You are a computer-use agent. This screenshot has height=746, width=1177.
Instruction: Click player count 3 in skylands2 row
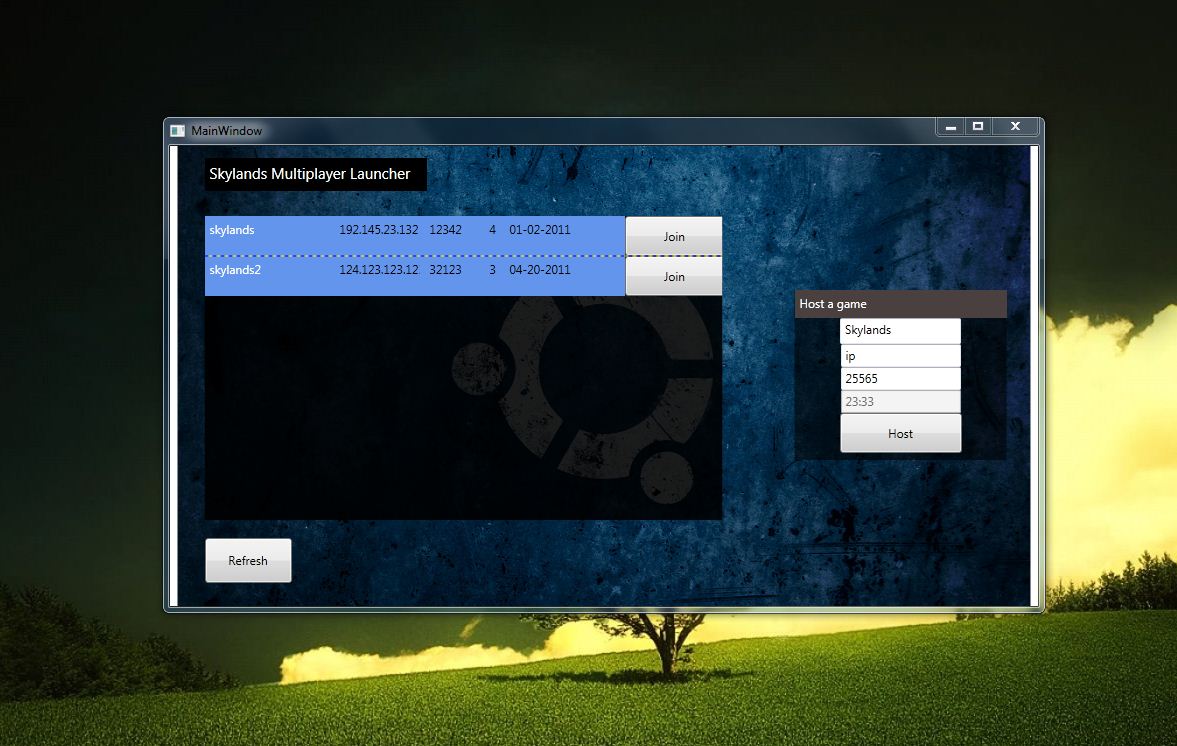492,269
